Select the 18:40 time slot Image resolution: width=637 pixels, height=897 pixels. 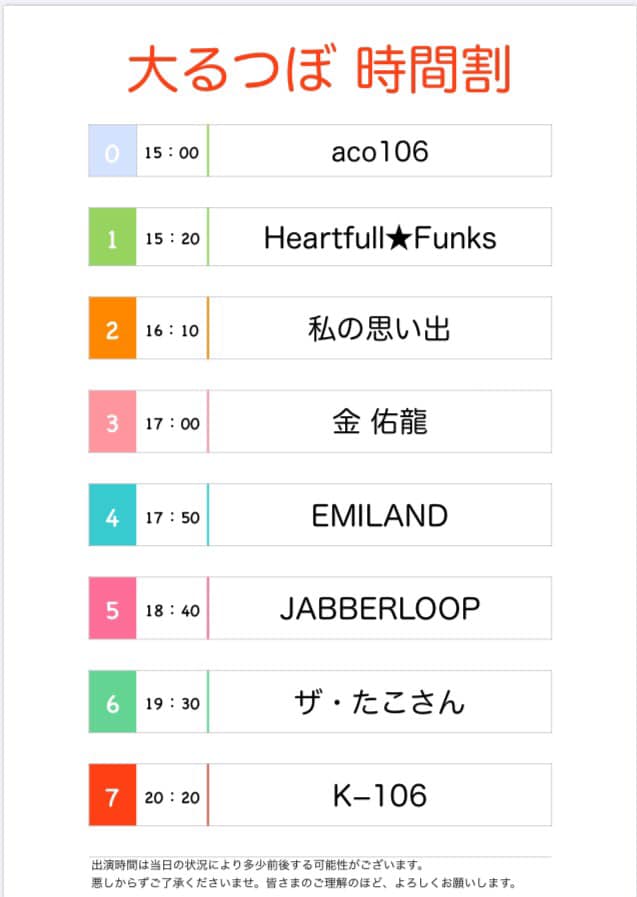point(172,609)
